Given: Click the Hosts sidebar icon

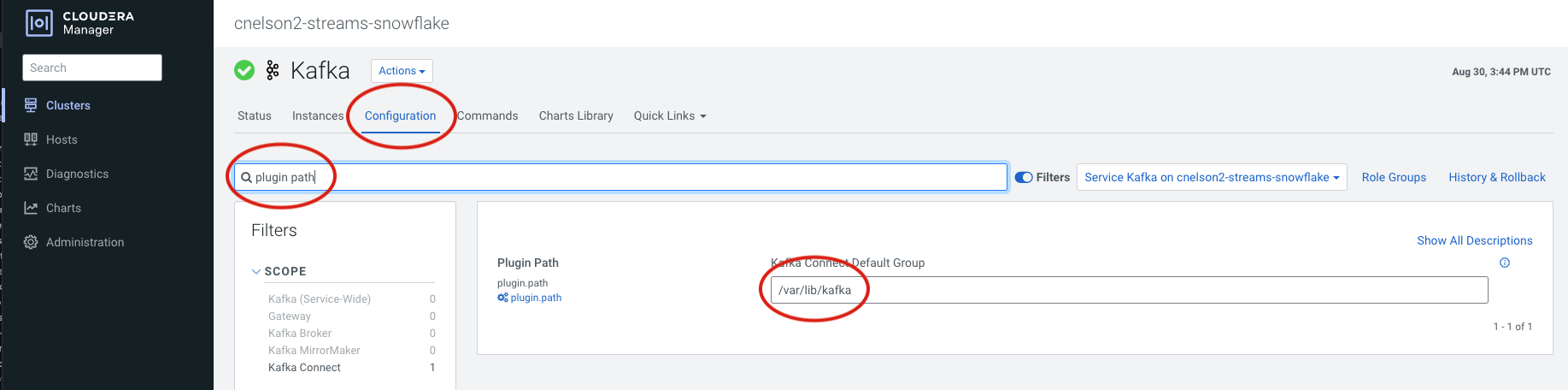Looking at the screenshot, I should (31, 139).
